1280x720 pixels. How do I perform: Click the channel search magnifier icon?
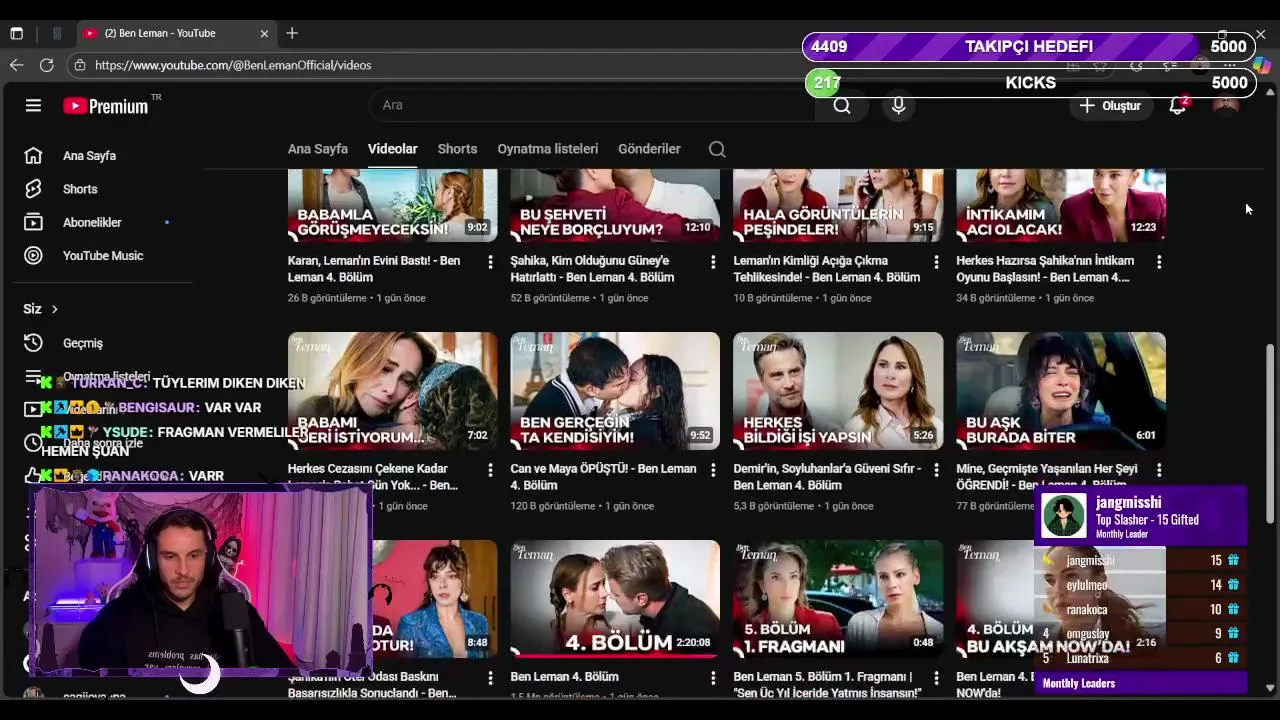tap(717, 149)
